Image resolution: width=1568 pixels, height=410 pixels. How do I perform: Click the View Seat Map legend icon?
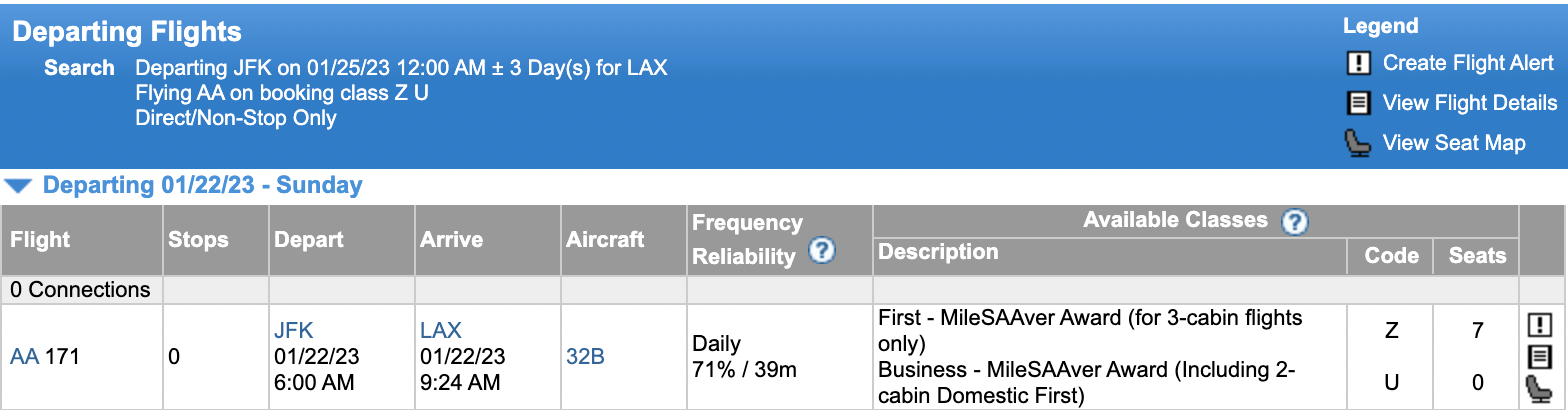pos(1358,143)
